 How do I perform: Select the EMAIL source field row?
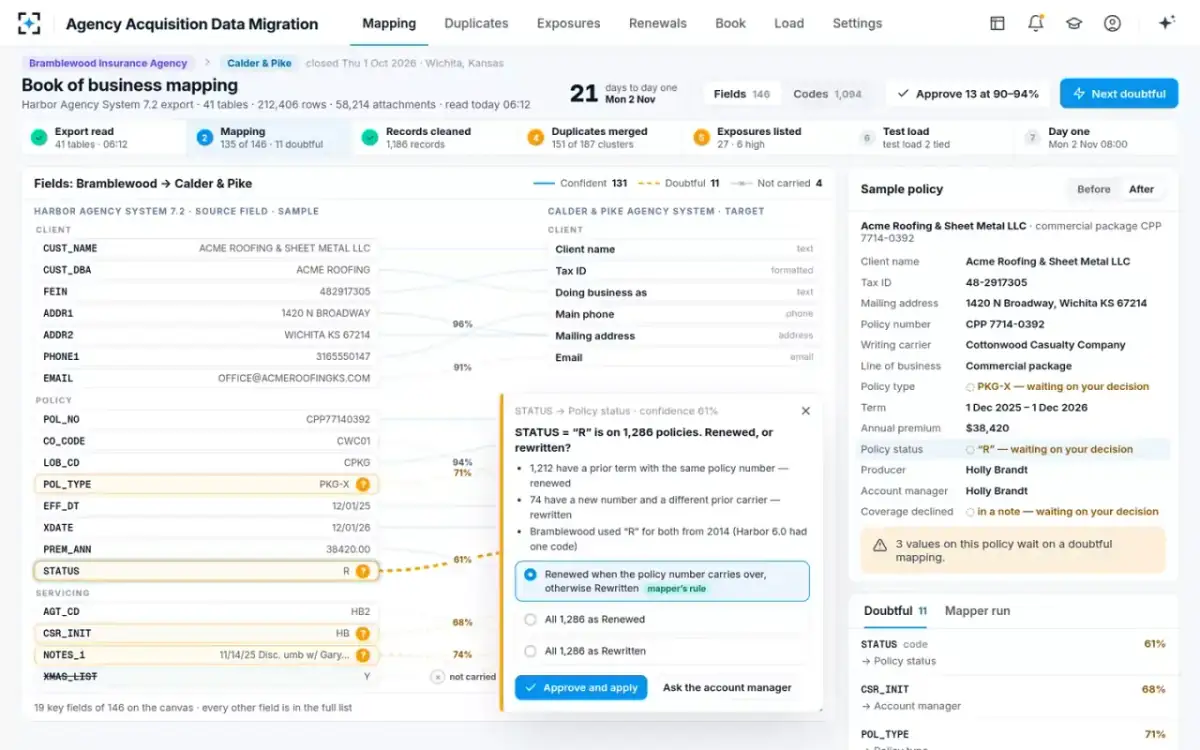click(206, 378)
